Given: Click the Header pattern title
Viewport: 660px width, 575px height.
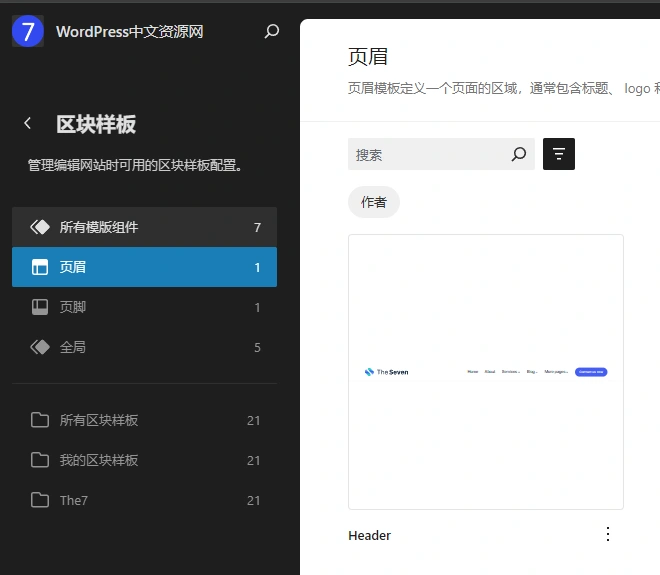Looking at the screenshot, I should (x=370, y=535).
